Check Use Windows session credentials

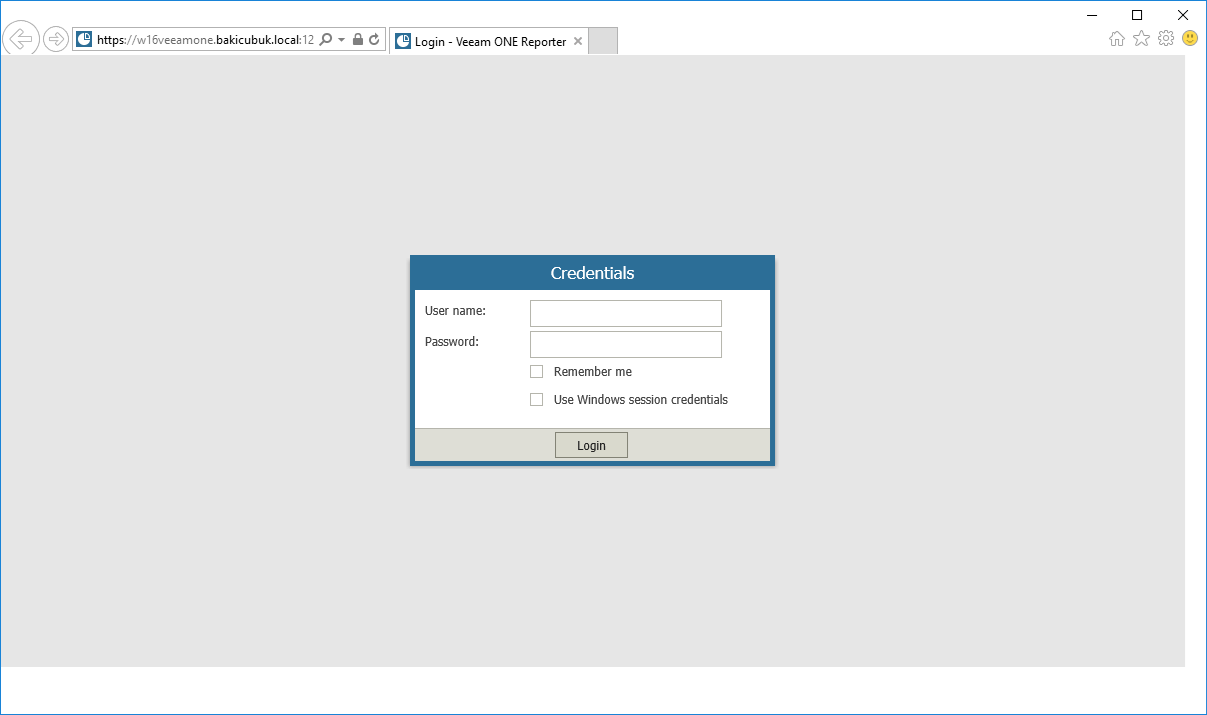[x=537, y=400]
